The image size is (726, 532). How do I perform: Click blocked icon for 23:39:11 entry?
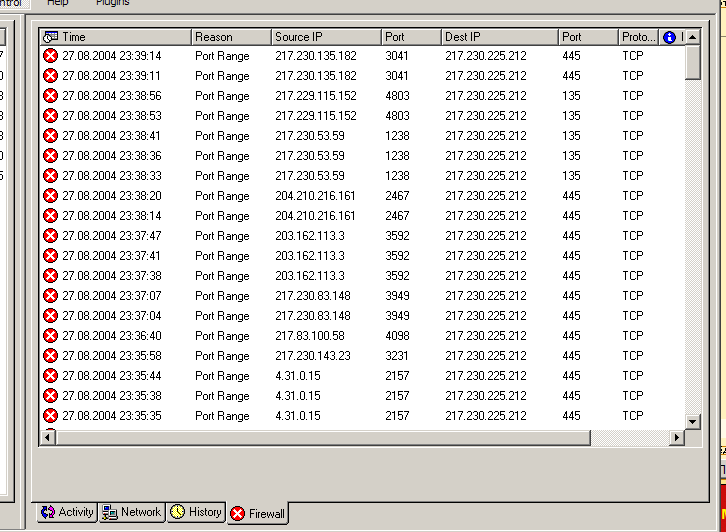[50, 76]
